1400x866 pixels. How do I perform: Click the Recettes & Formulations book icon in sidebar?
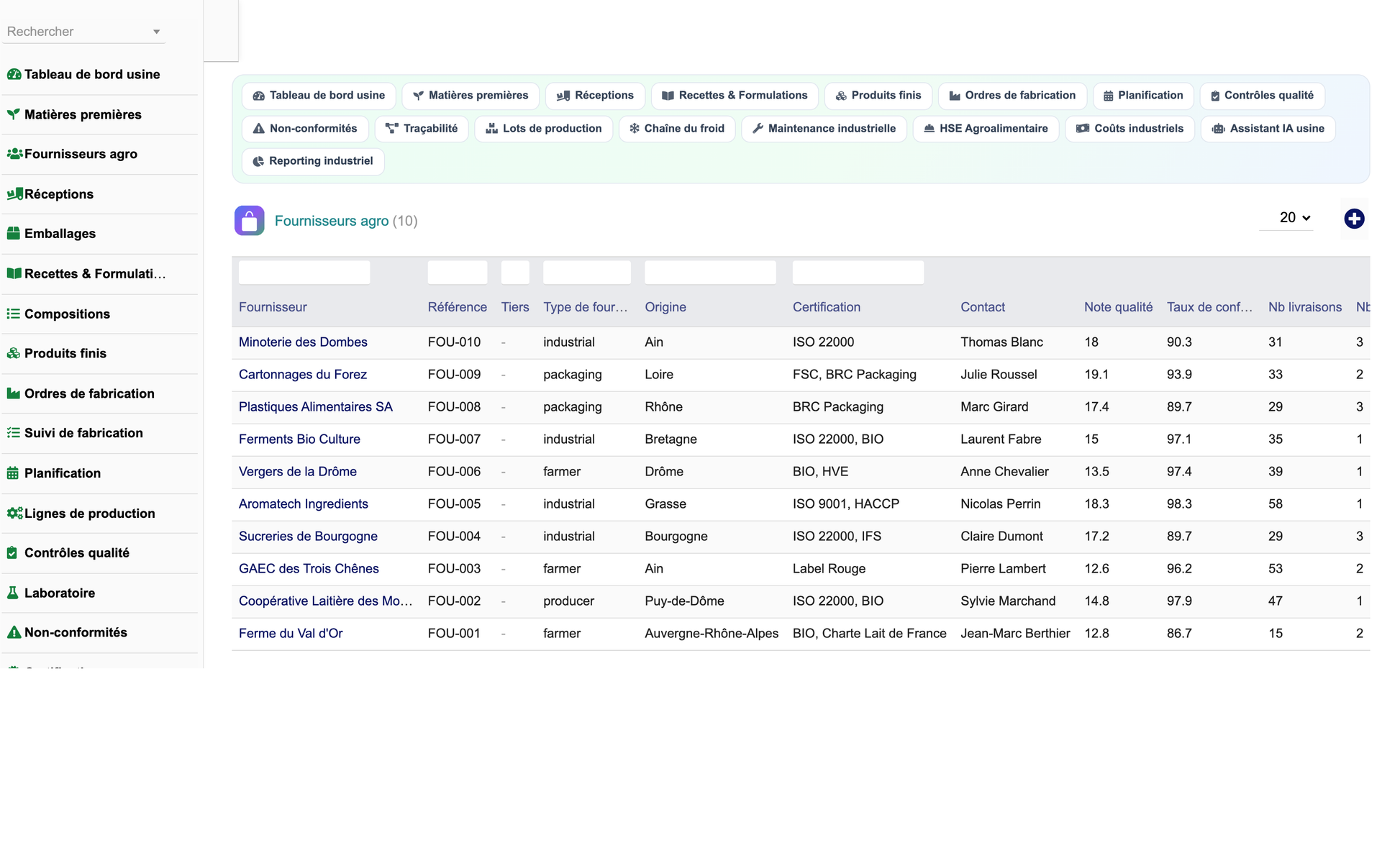(x=14, y=274)
